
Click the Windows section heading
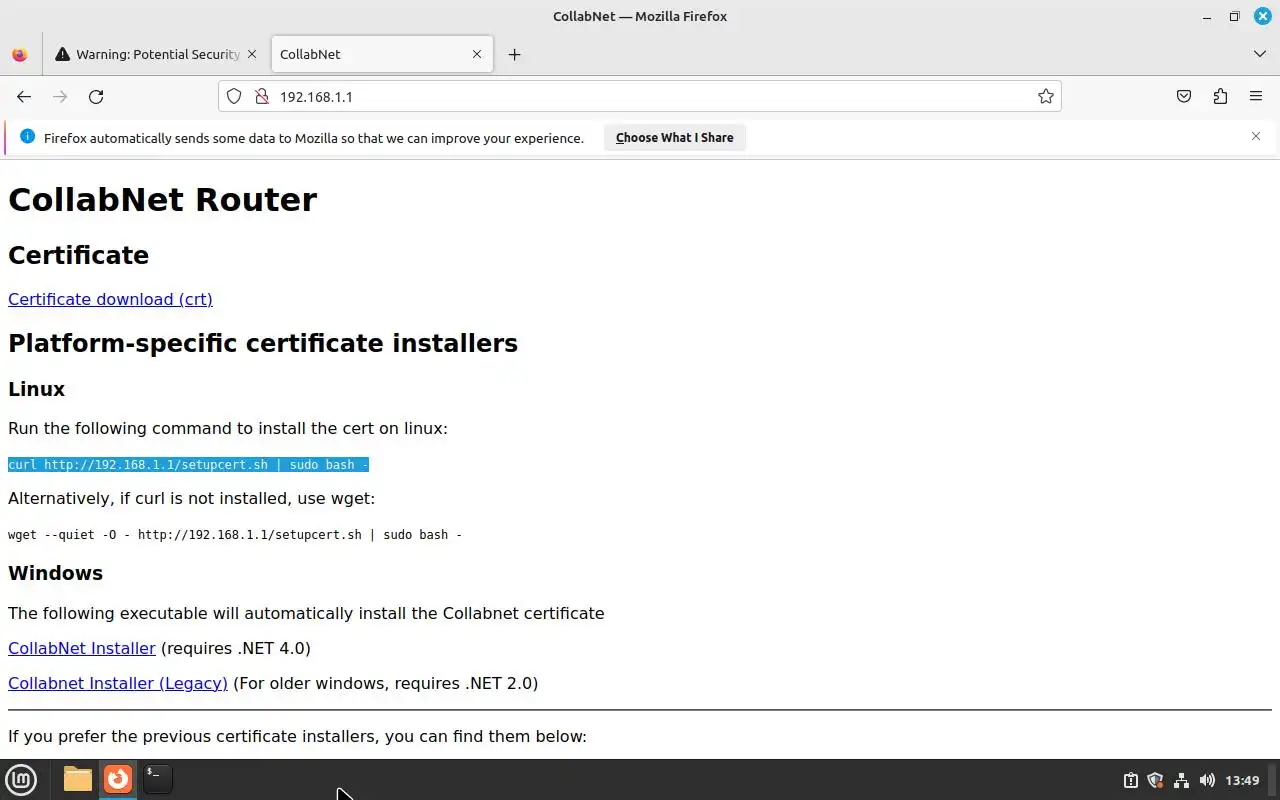click(x=56, y=573)
